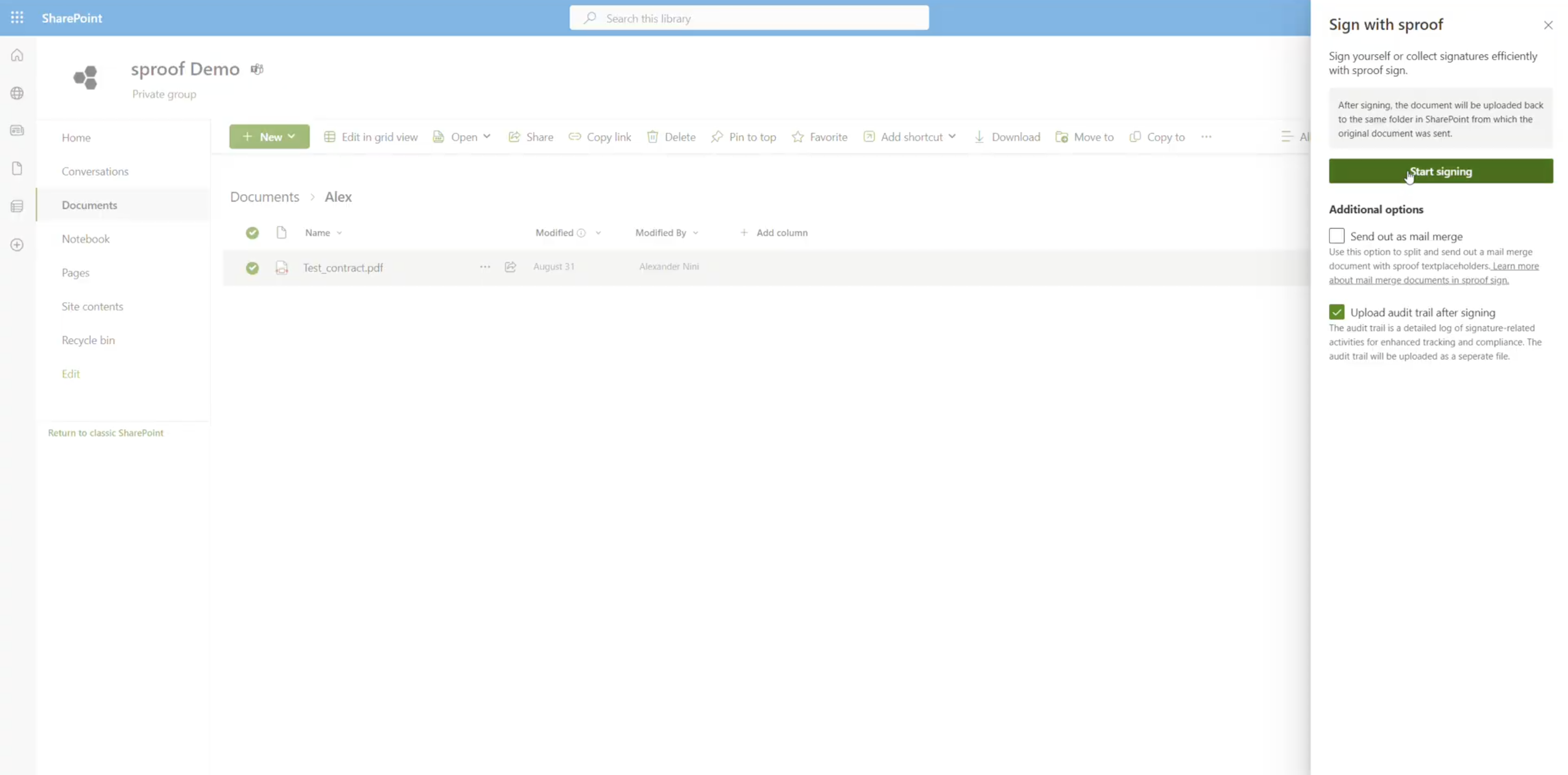
Task: Click Edit link in the navigation
Action: pos(71,375)
